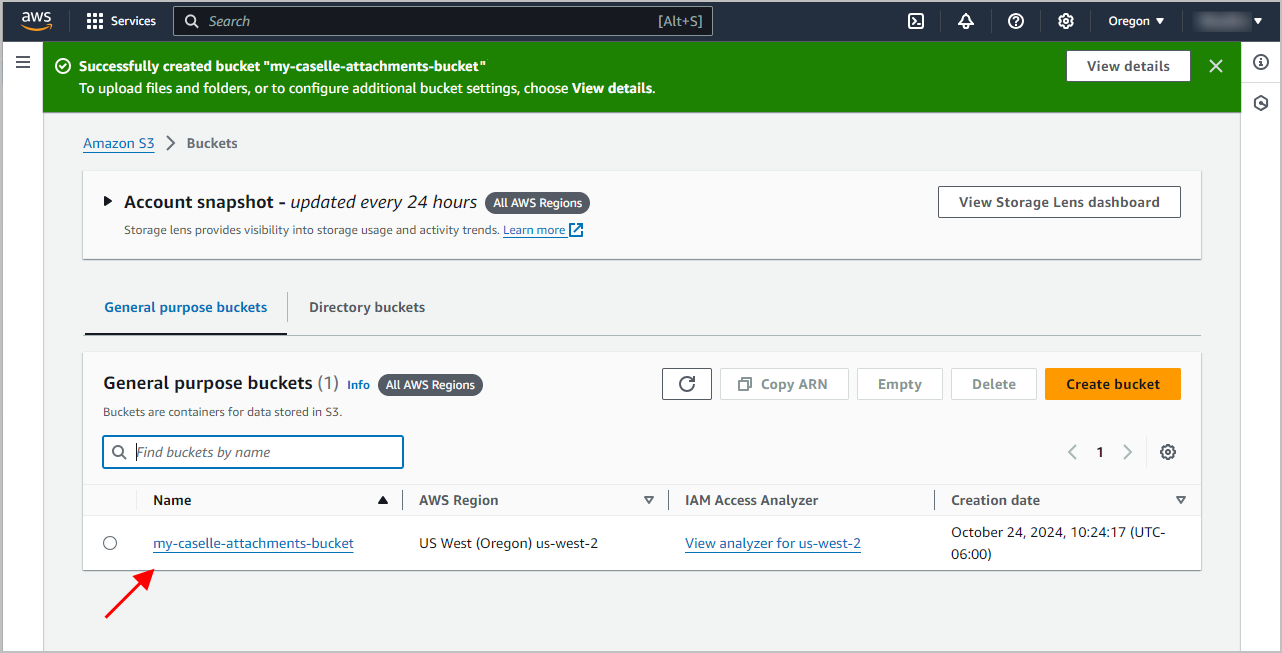Open View analyzer for us-west-2 link
This screenshot has height=653, width=1282.
773,543
